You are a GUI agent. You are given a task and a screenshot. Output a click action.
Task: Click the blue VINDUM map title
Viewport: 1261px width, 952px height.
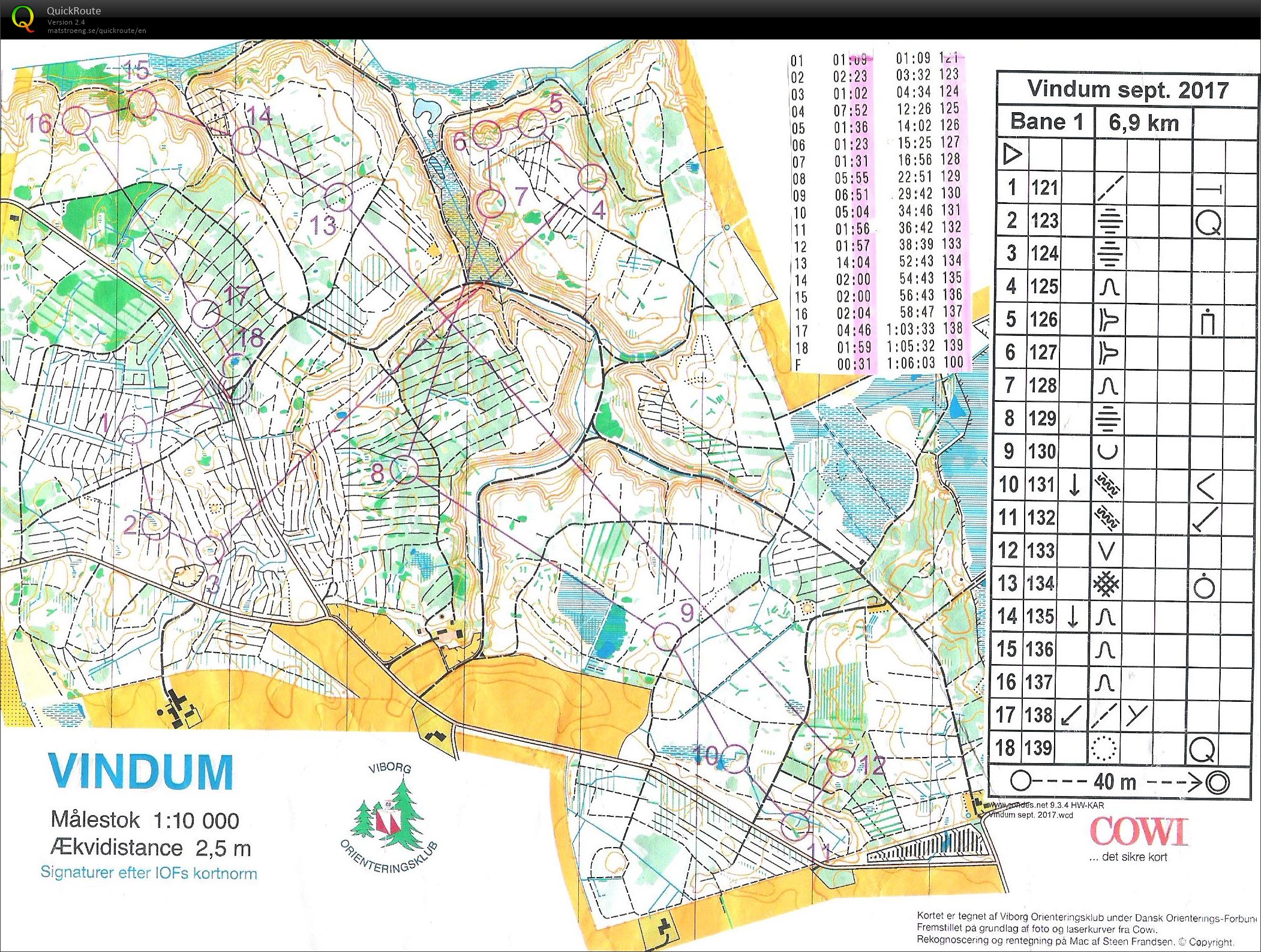[141, 771]
